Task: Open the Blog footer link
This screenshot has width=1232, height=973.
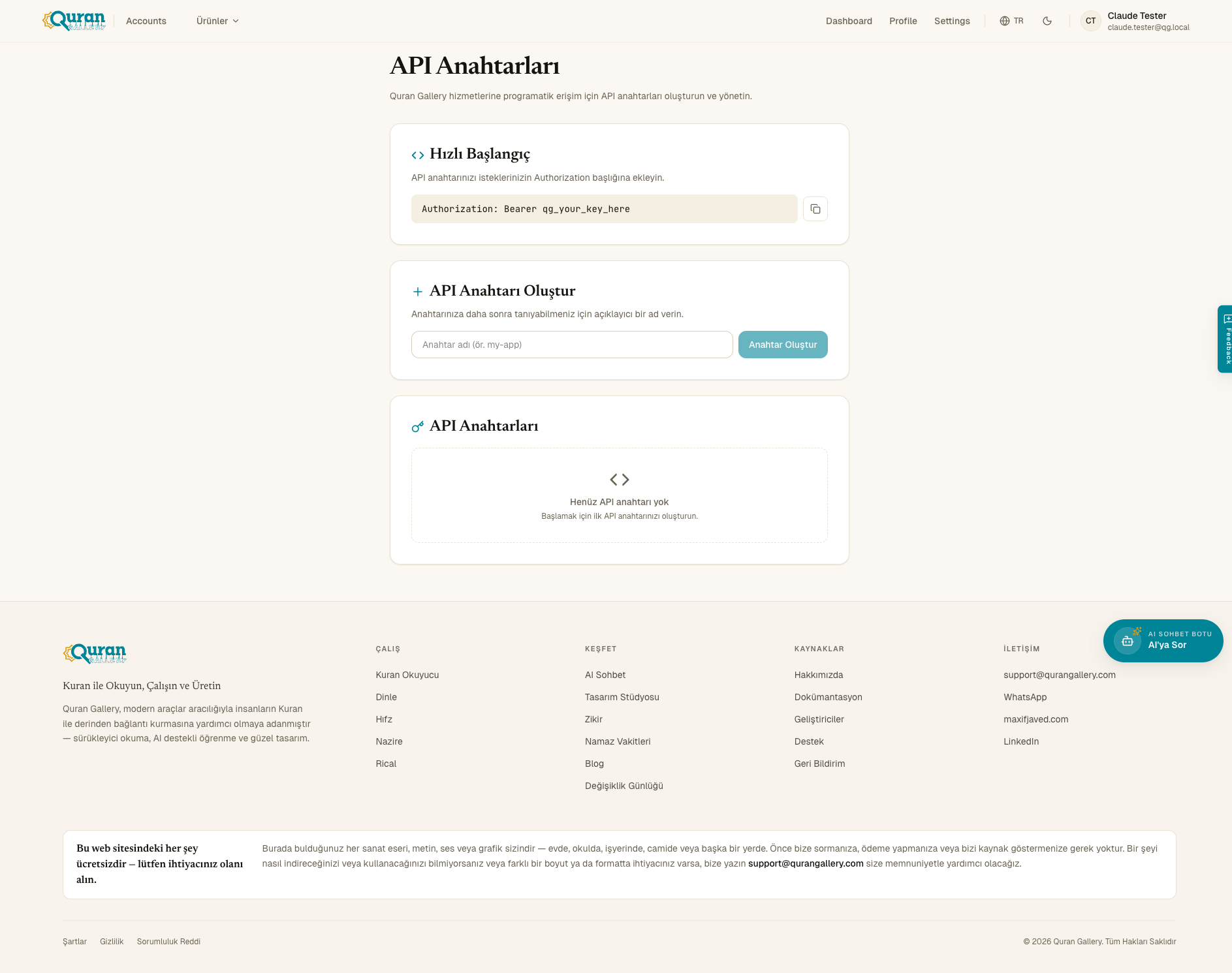Action: pyautogui.click(x=594, y=764)
